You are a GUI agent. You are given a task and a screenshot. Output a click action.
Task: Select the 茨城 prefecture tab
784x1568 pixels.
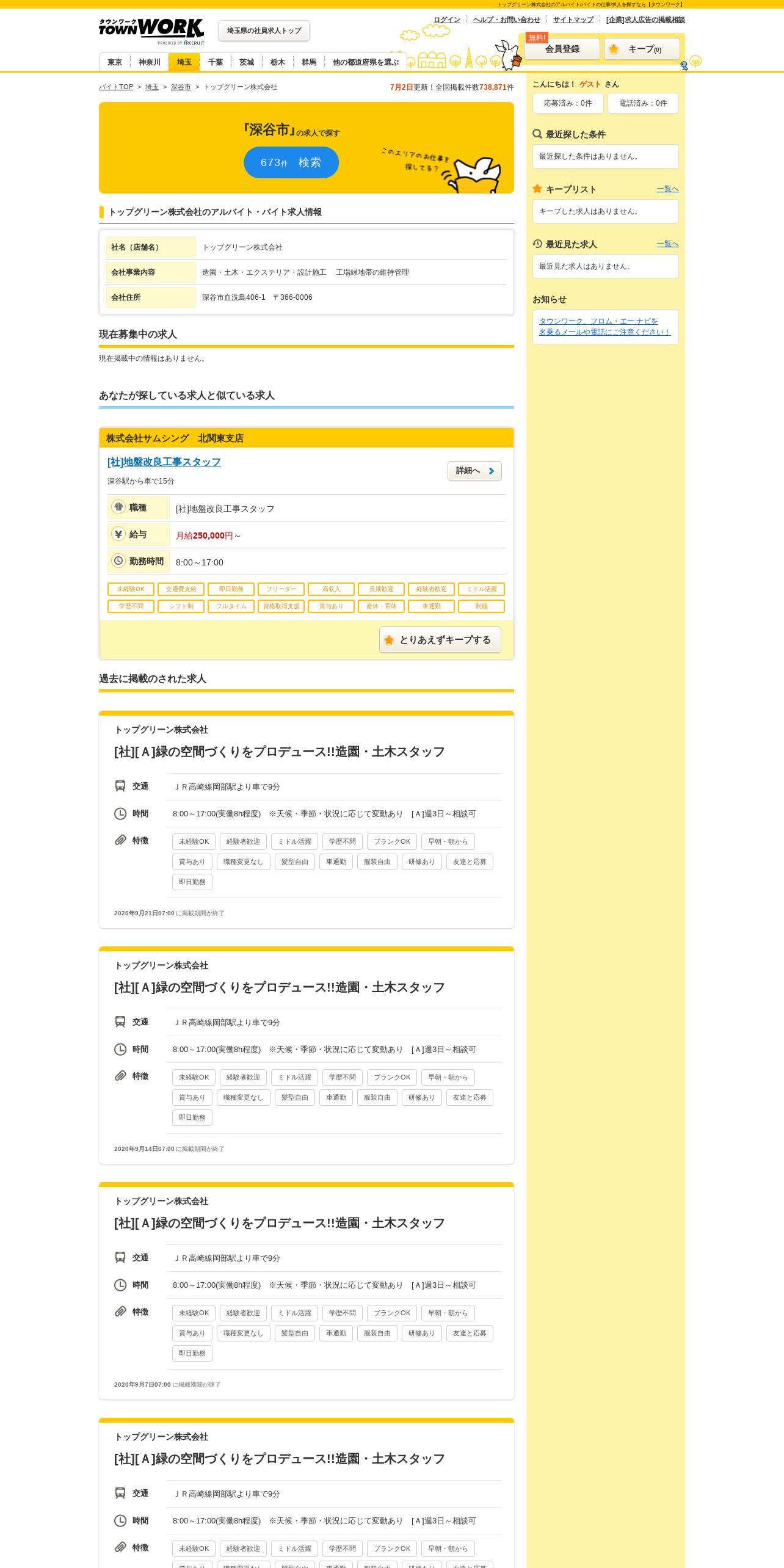[x=247, y=62]
